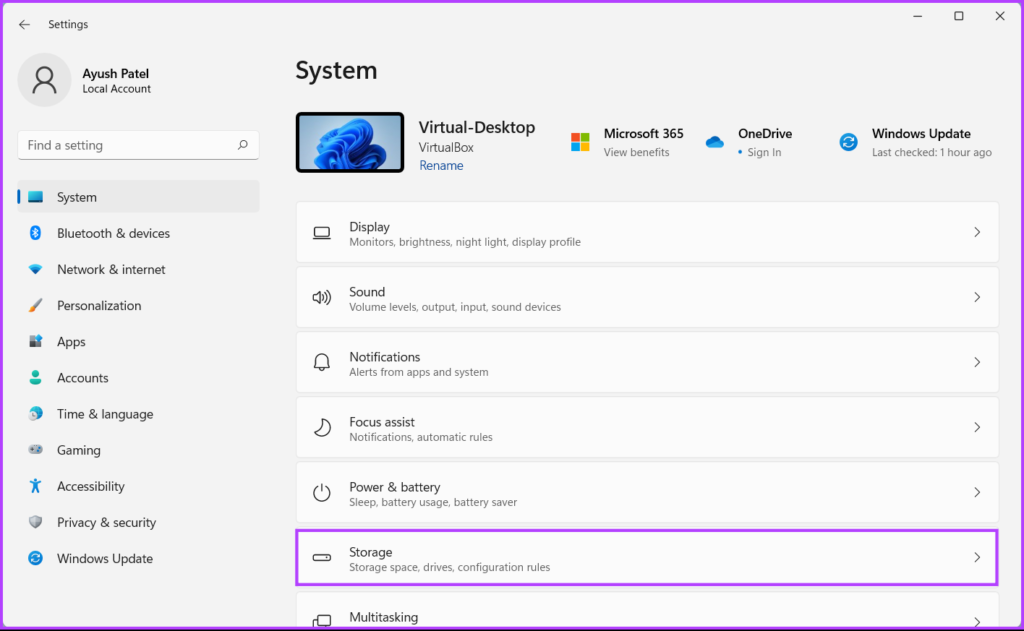Click the Find a setting search box
The image size is (1024, 631).
pyautogui.click(x=138, y=145)
